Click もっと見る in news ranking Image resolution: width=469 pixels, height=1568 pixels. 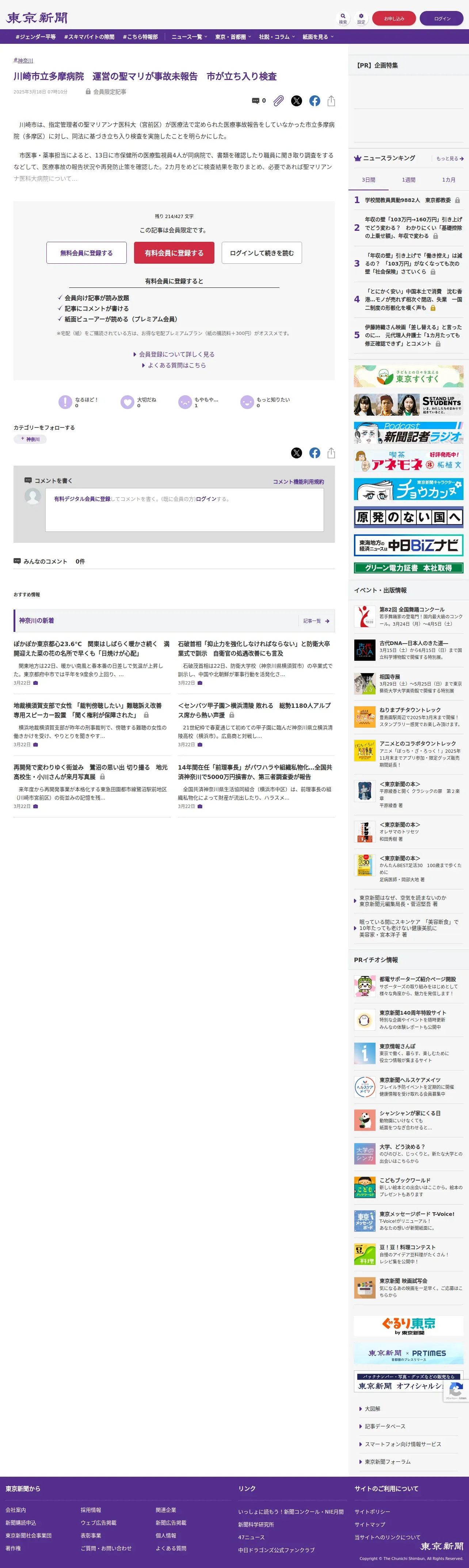[x=450, y=158]
